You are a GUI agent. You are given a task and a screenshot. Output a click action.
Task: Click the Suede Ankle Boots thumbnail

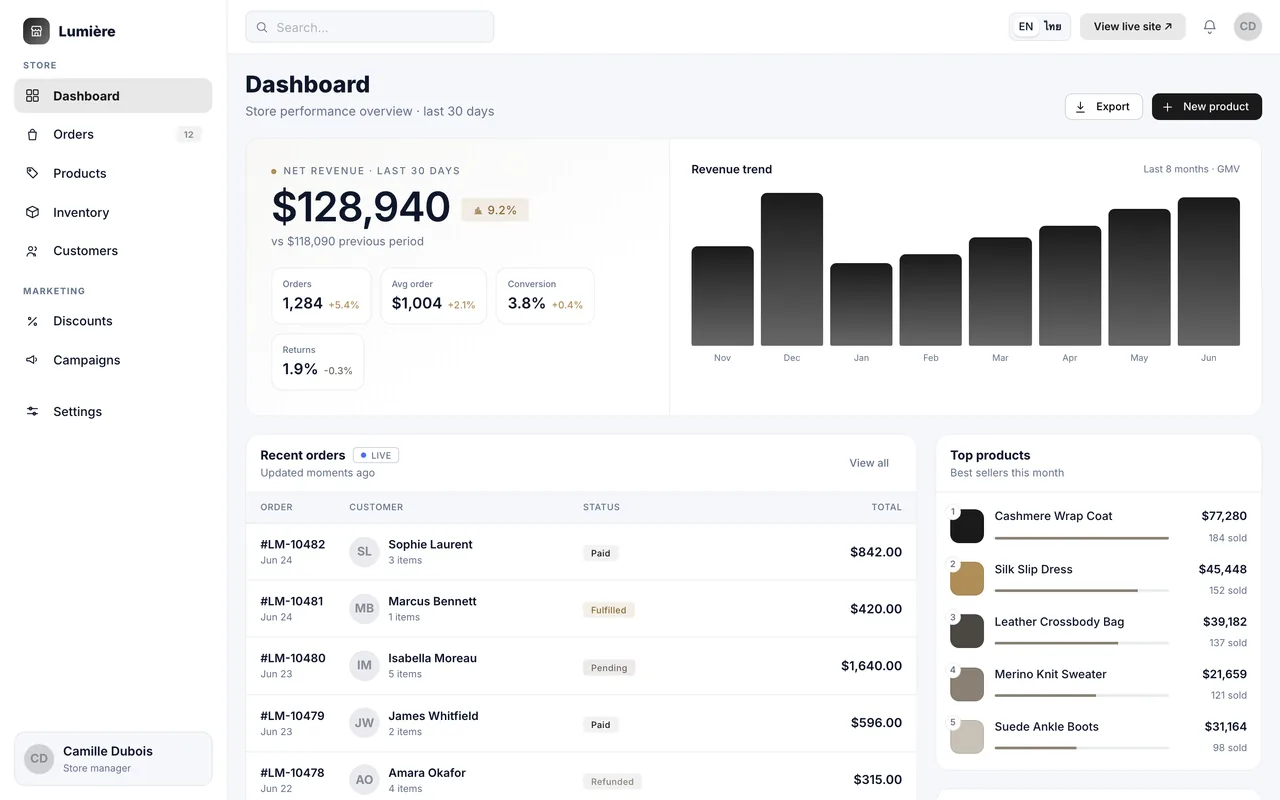pyautogui.click(x=967, y=737)
